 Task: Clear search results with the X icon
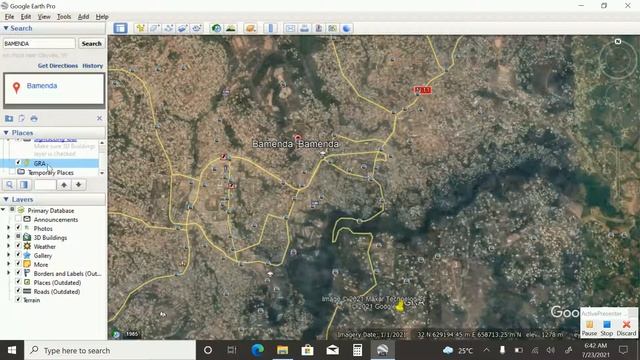pos(99,118)
